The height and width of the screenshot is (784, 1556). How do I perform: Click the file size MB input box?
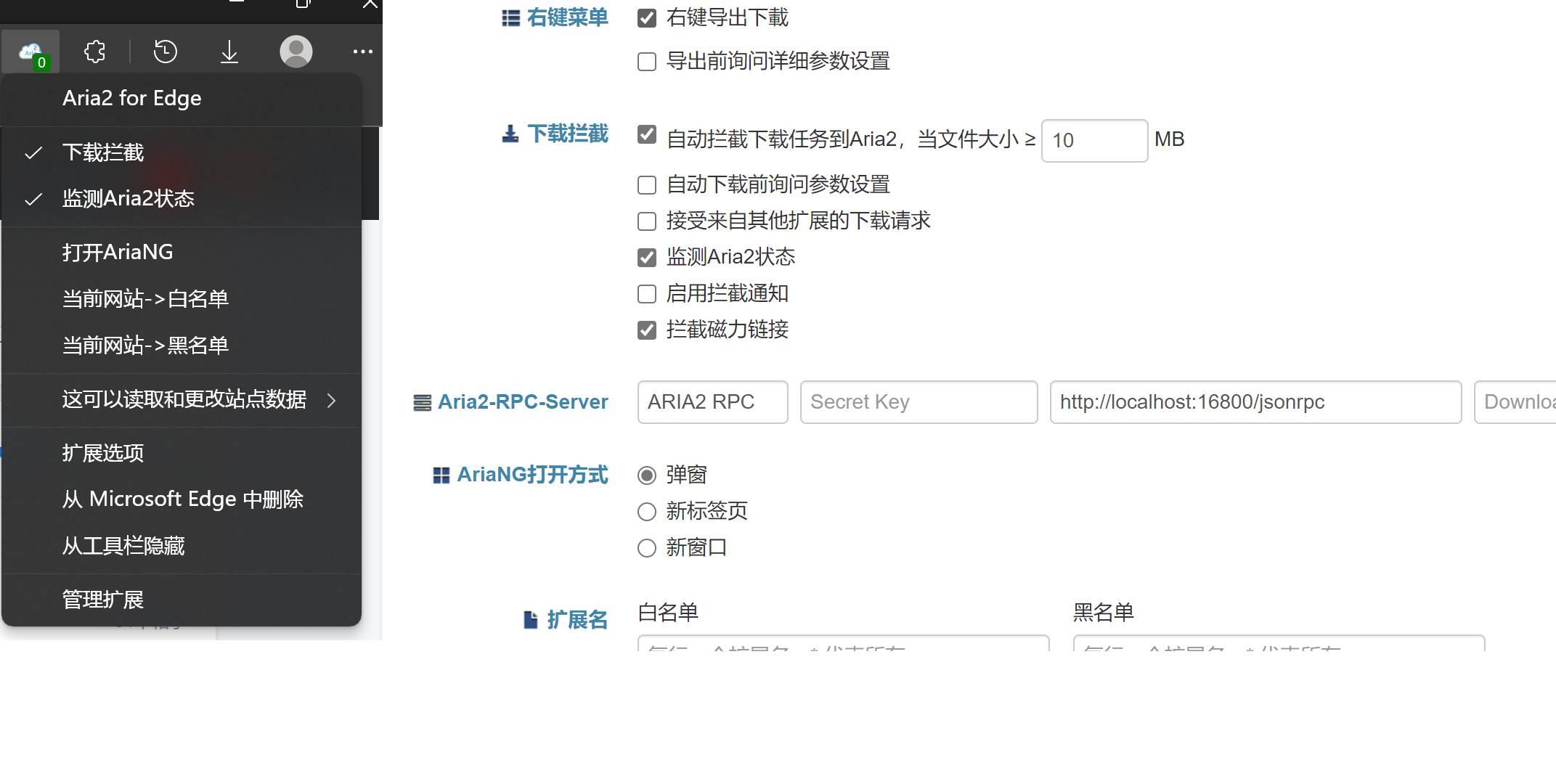1093,140
